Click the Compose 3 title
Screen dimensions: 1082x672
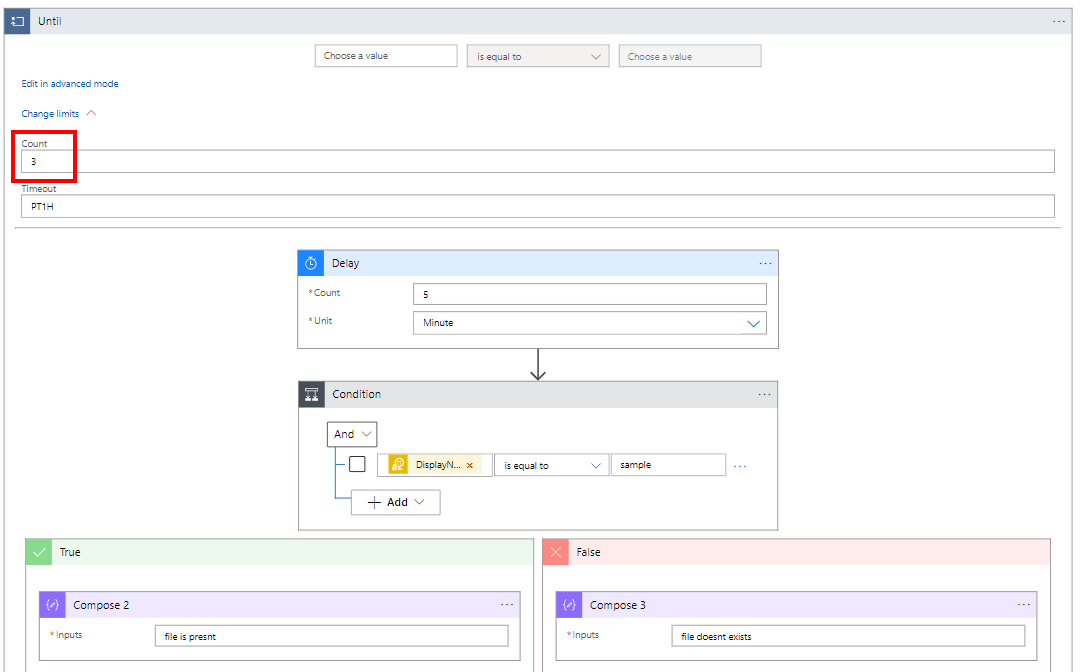pos(618,605)
